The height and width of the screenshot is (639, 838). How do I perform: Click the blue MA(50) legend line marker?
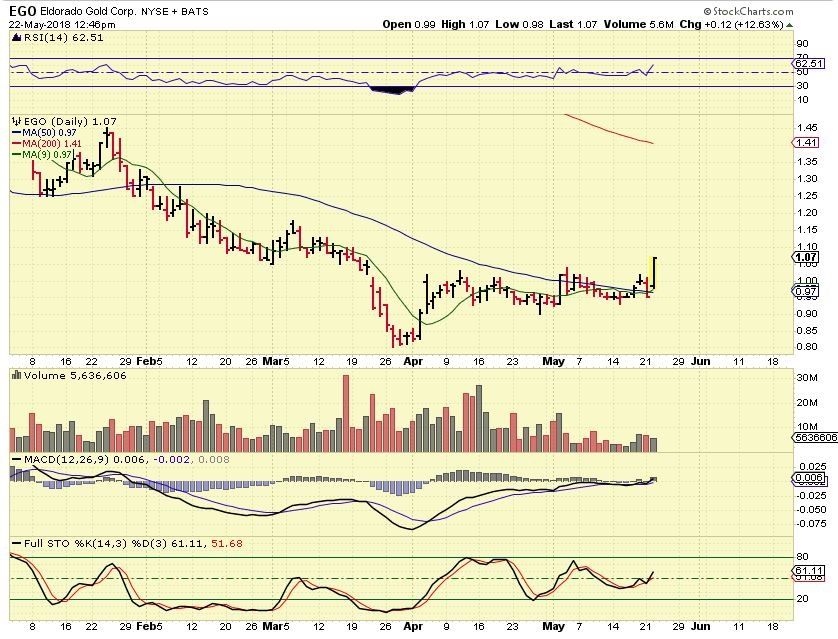tap(16, 132)
